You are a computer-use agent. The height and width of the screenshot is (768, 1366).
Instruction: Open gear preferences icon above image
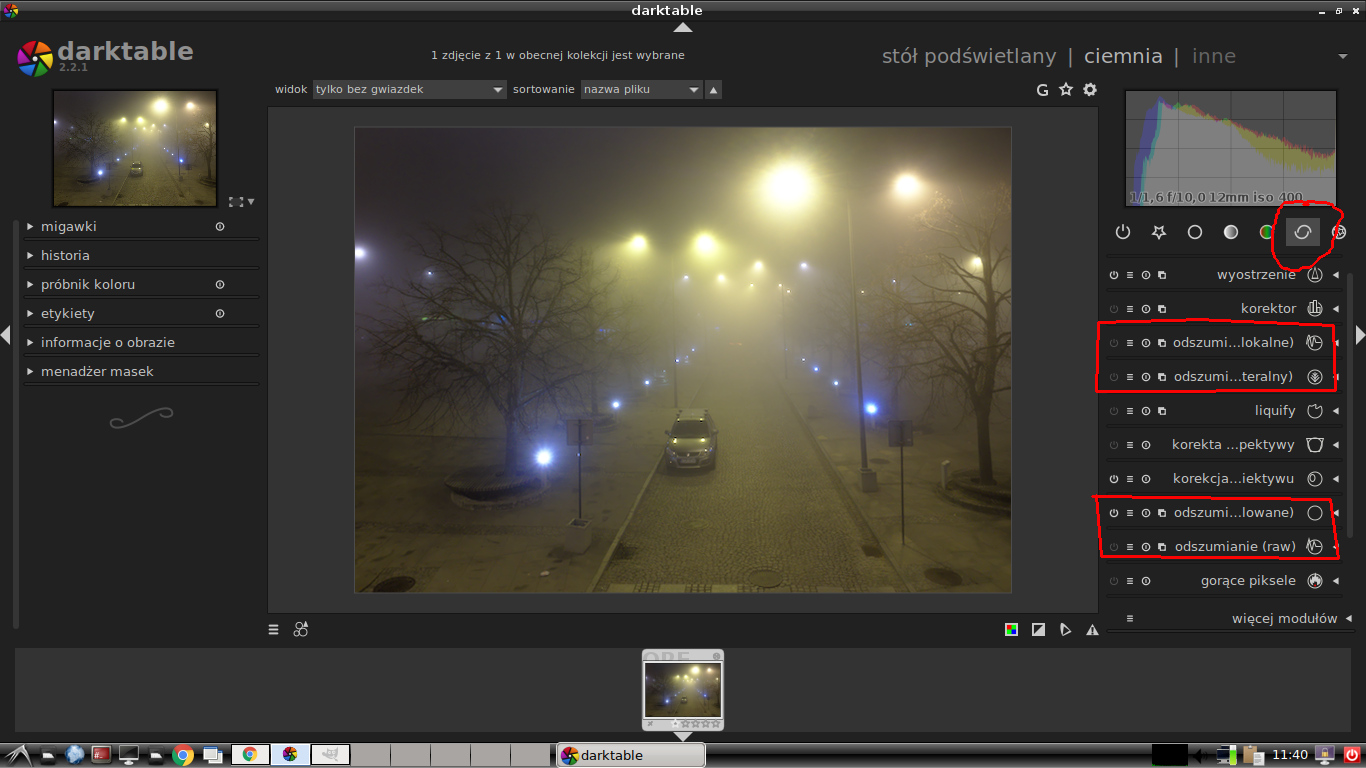point(1090,90)
